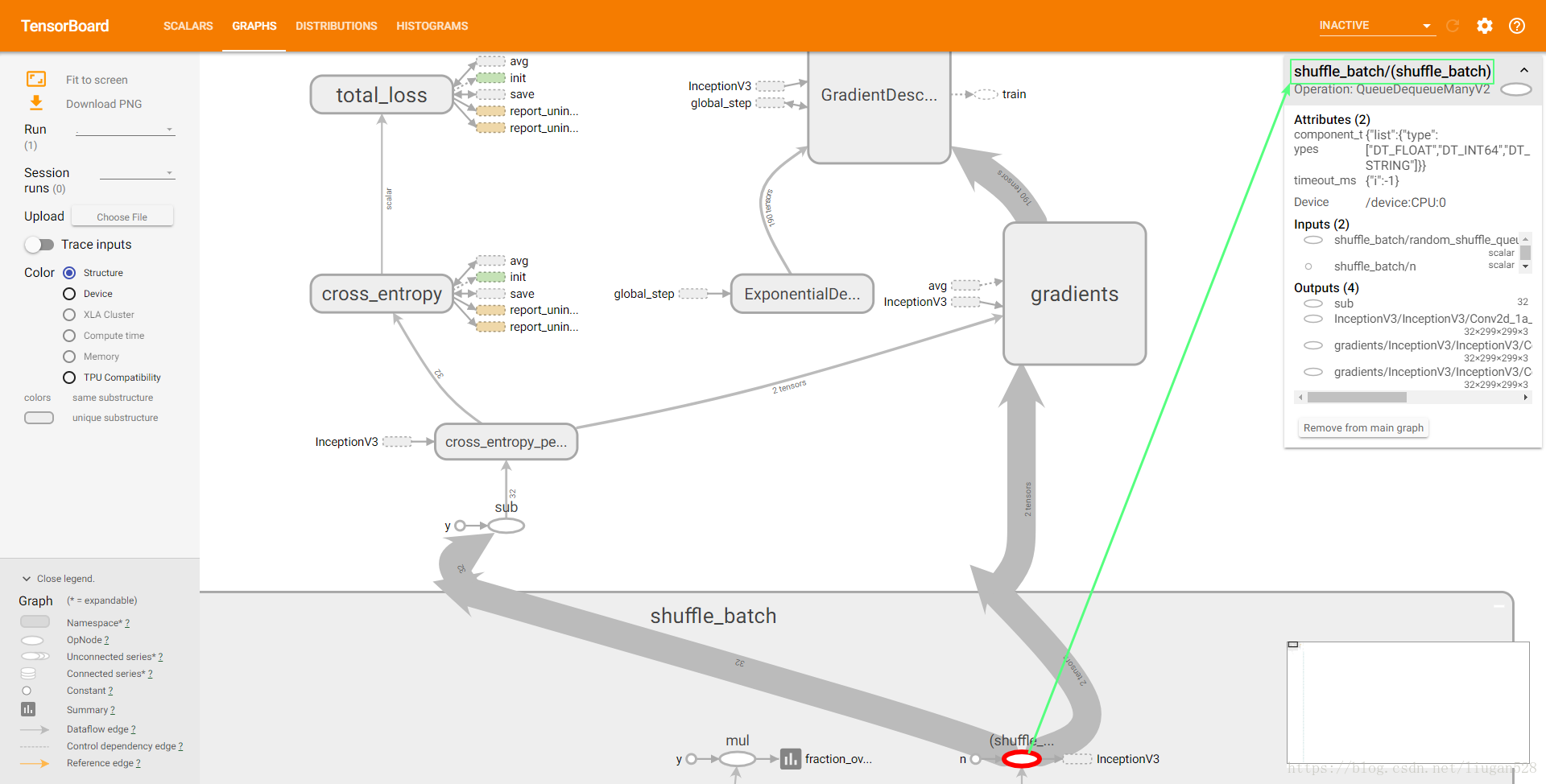Image resolution: width=1546 pixels, height=784 pixels.
Task: Click the Fit to screen icon
Action: 36,79
